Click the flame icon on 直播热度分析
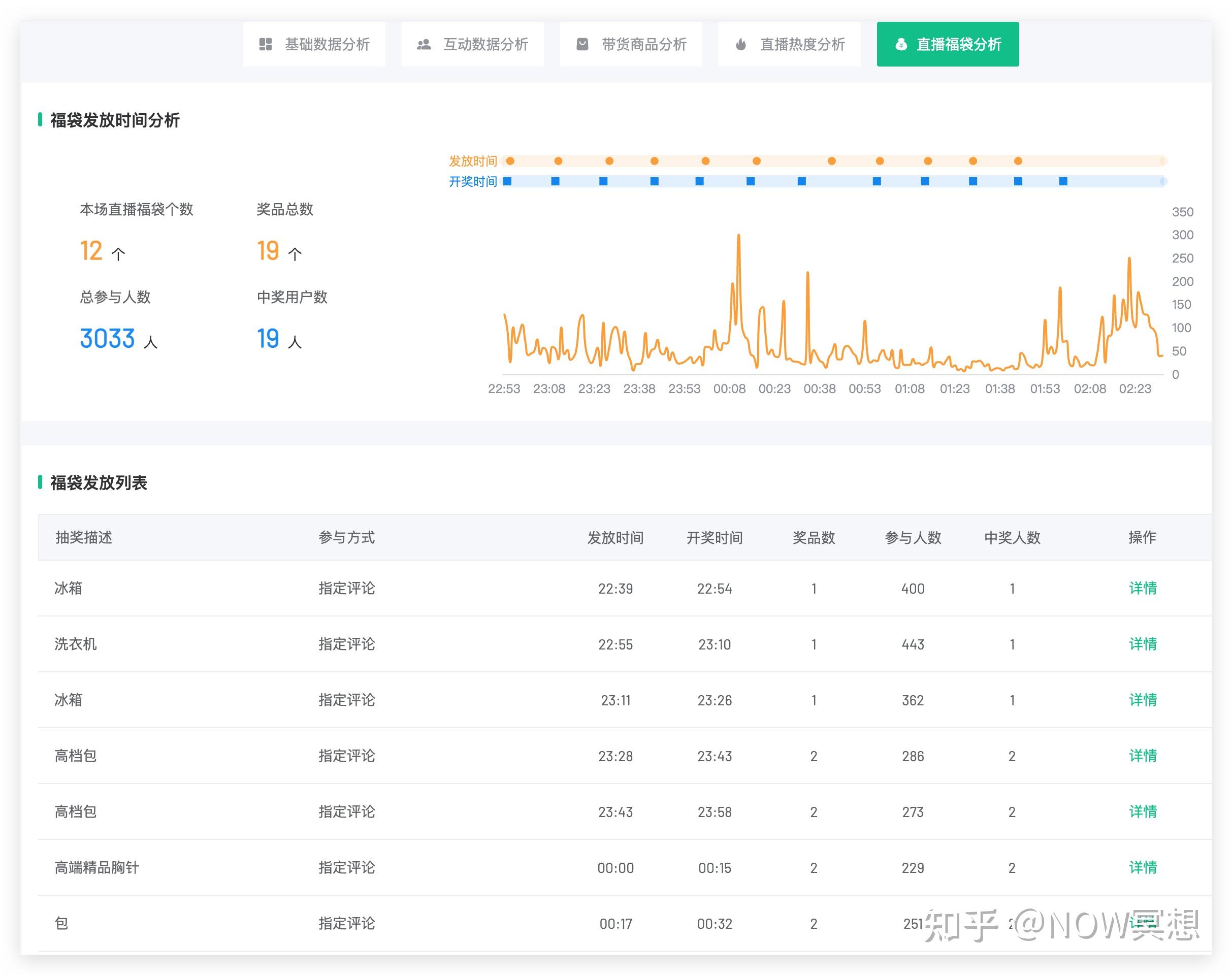Viewport: 1232px width, 975px height. click(x=740, y=45)
